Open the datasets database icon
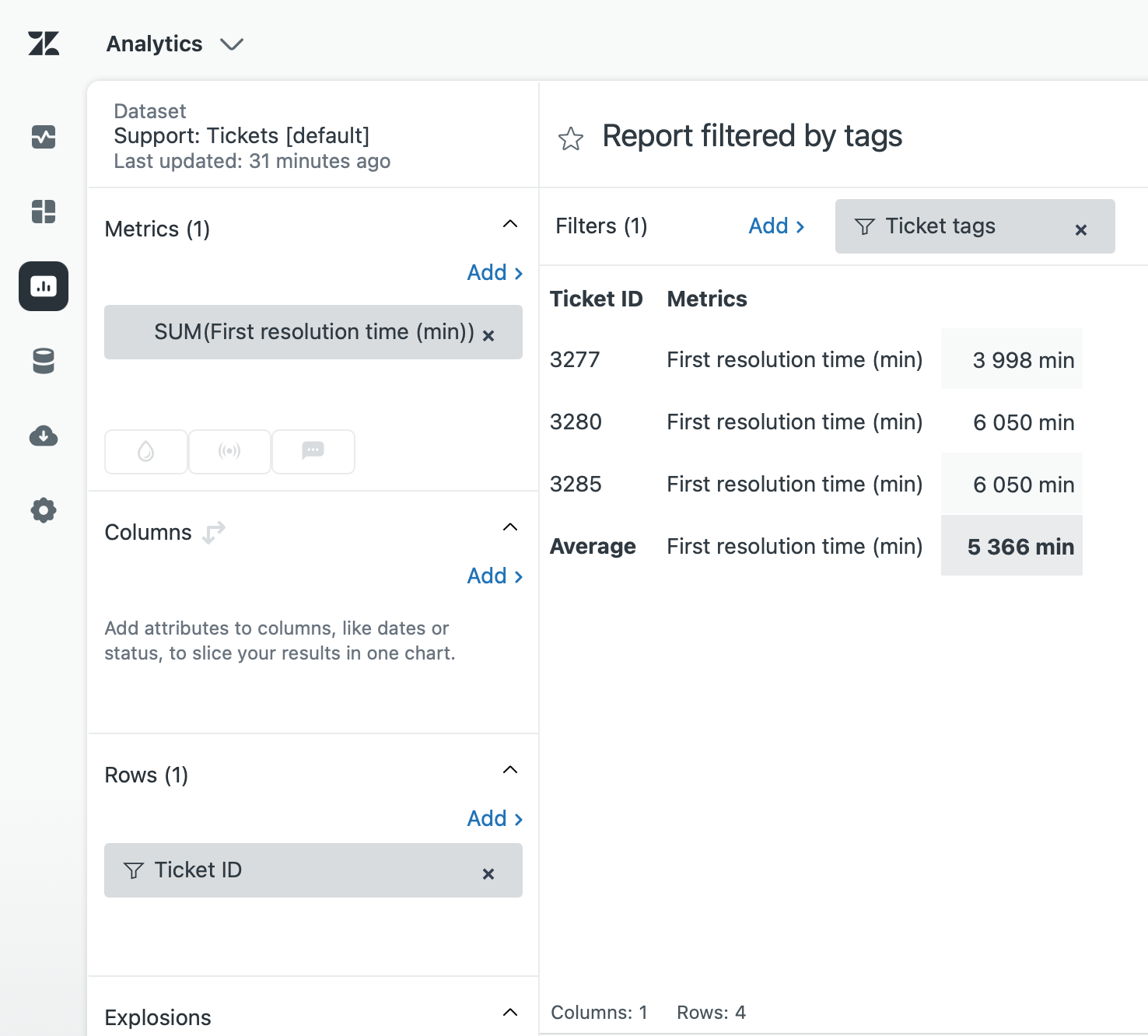This screenshot has height=1036, width=1148. (44, 361)
